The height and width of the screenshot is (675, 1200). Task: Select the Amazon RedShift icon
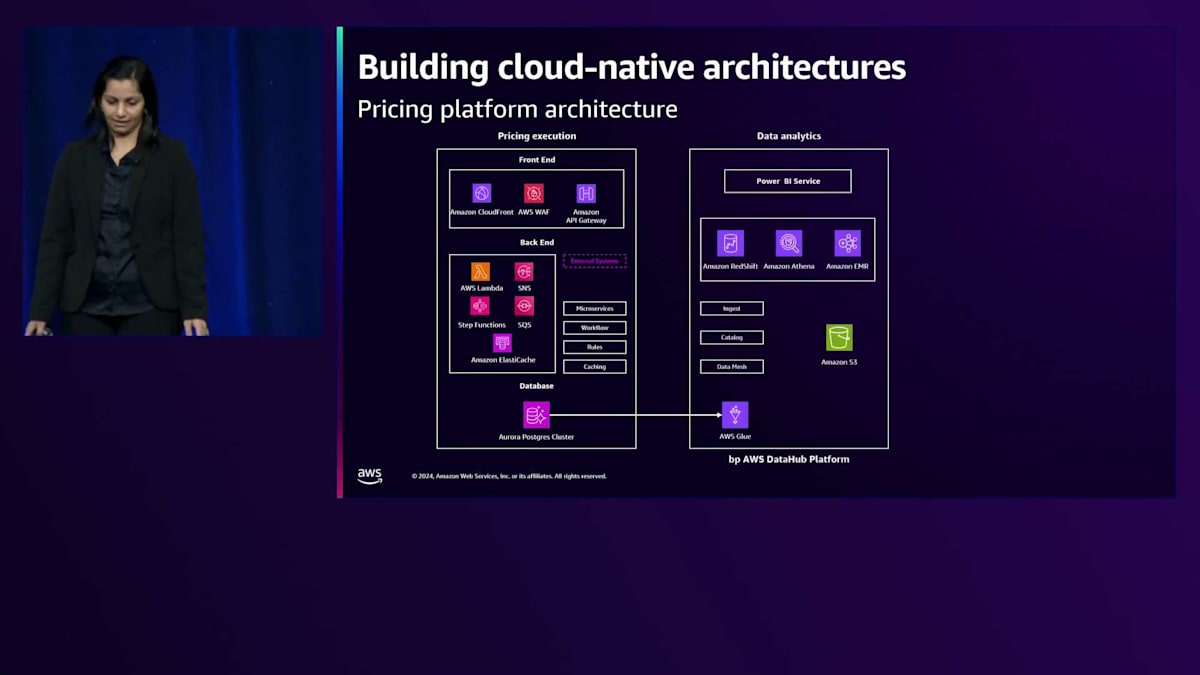pyautogui.click(x=730, y=243)
